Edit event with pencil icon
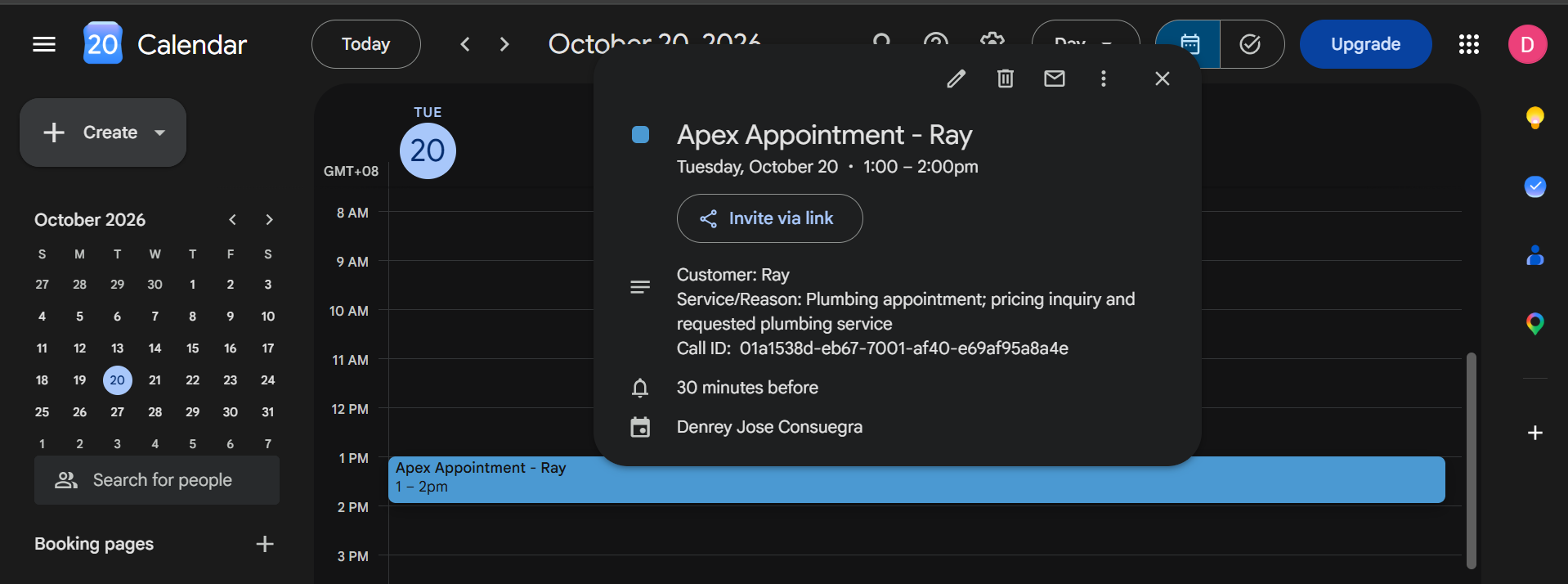 click(956, 79)
